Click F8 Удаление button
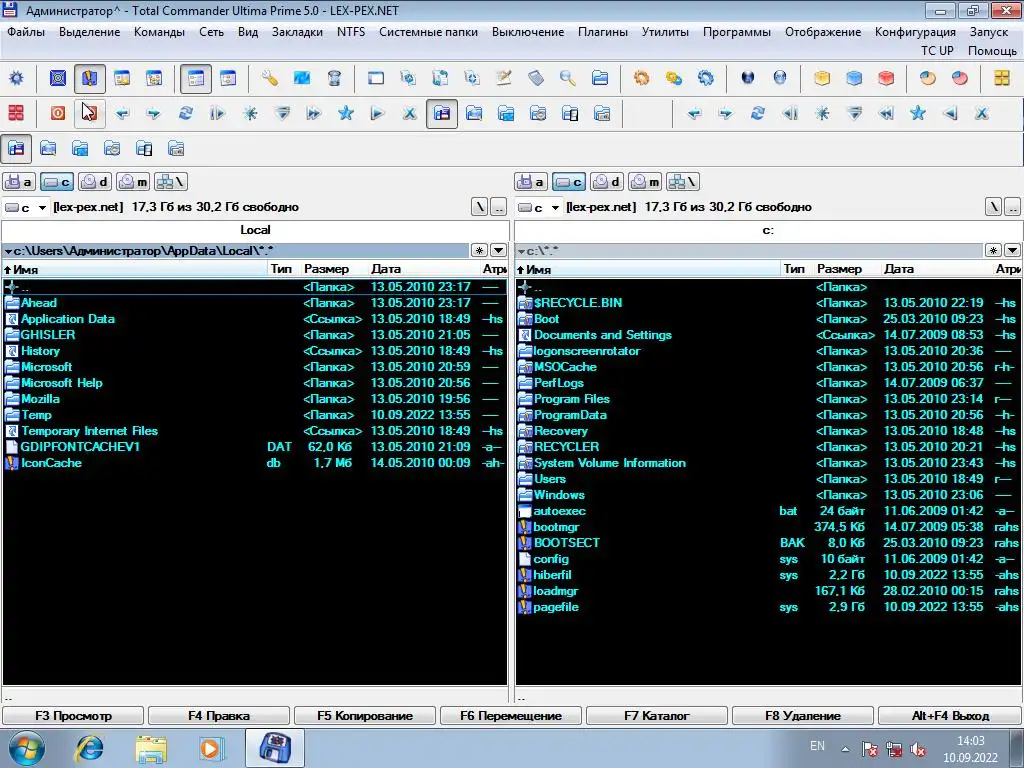Viewport: 1024px width, 768px height. pos(803,716)
